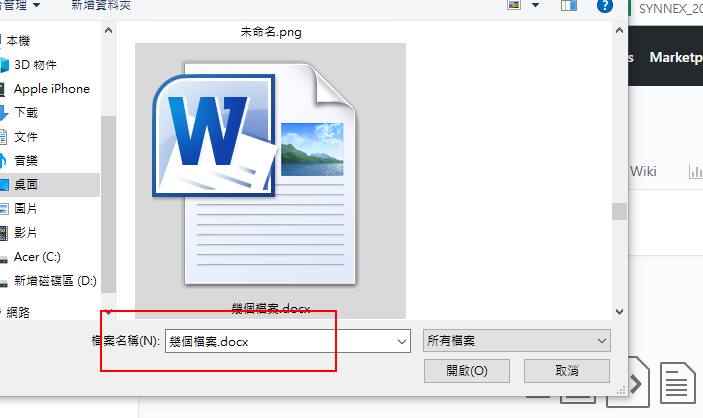
Task: Click the 幾個檔案.docx file name label
Action: point(271,308)
